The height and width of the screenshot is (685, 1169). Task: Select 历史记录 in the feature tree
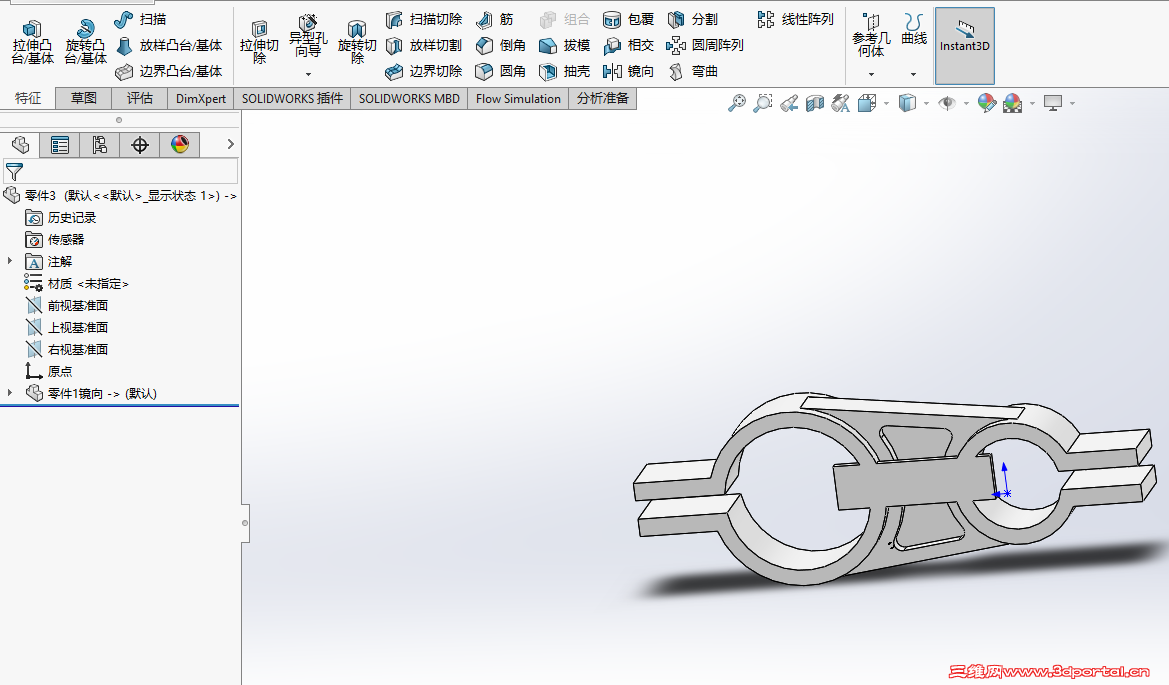coord(72,218)
